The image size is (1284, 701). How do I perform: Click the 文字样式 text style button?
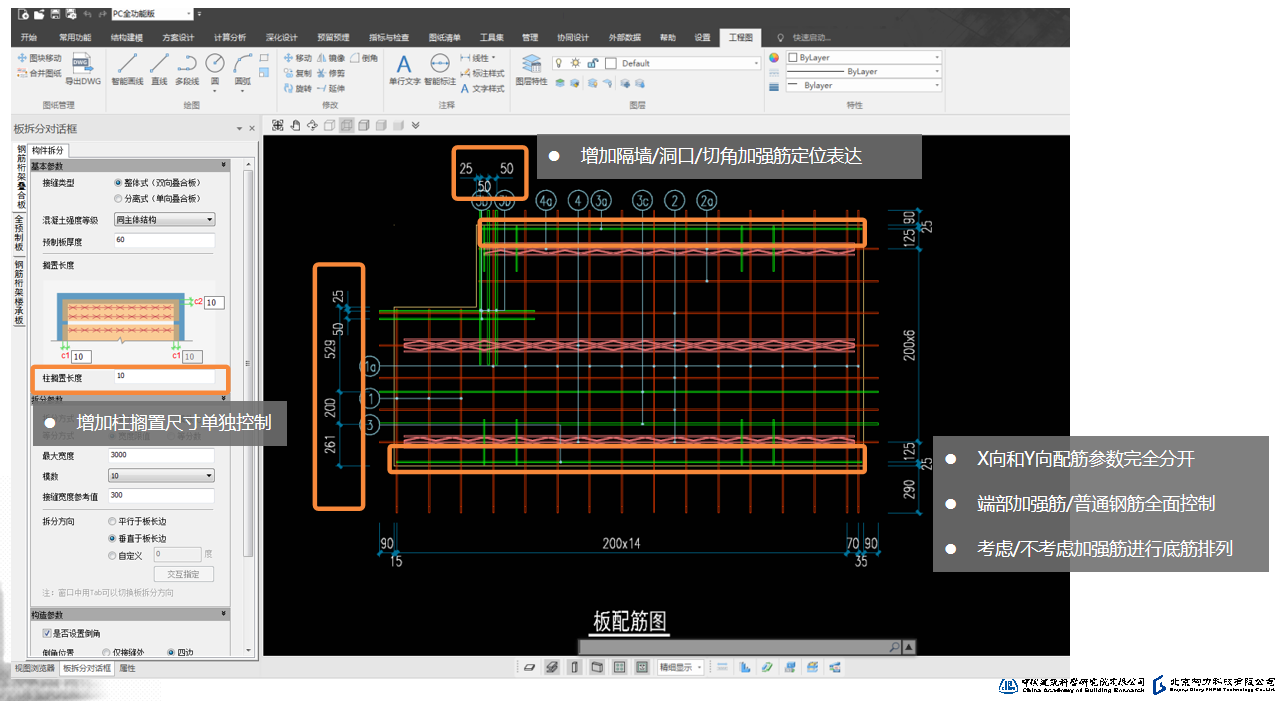click(x=482, y=88)
